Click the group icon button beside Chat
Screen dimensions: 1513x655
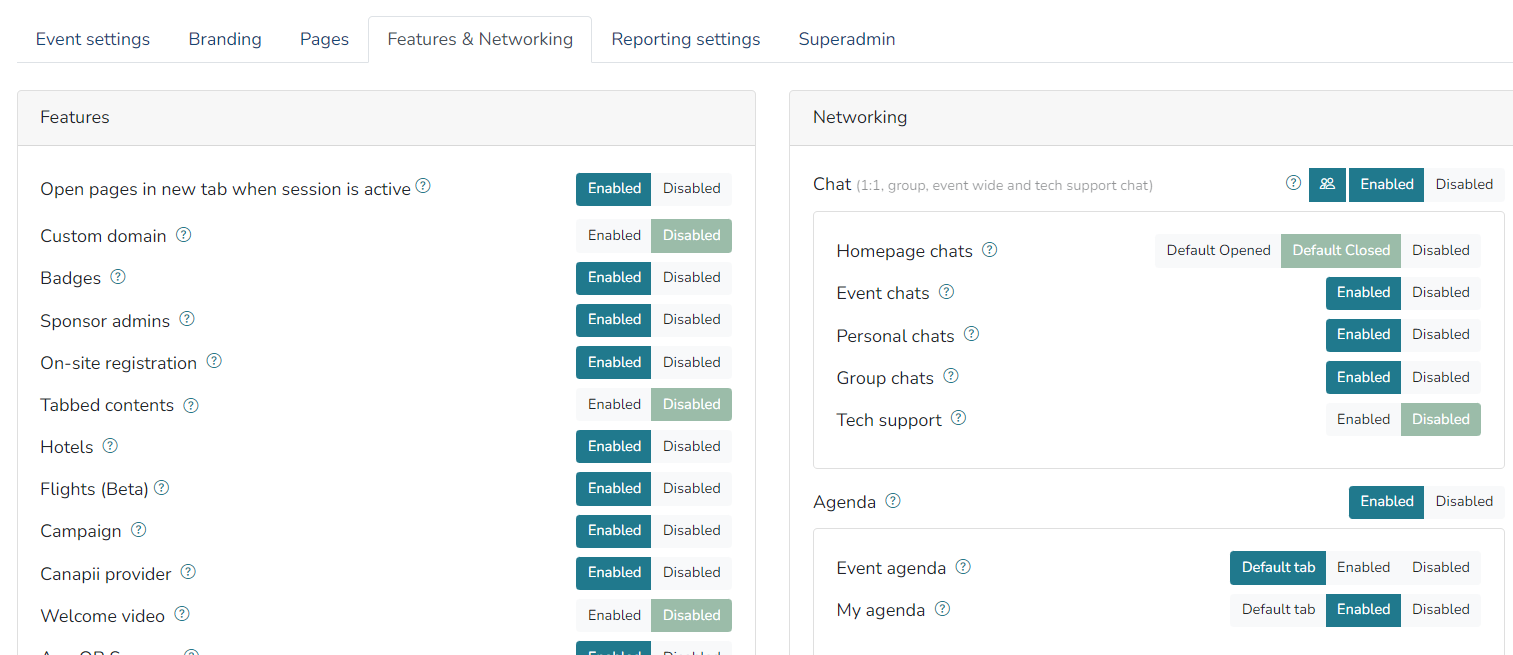tap(1327, 184)
